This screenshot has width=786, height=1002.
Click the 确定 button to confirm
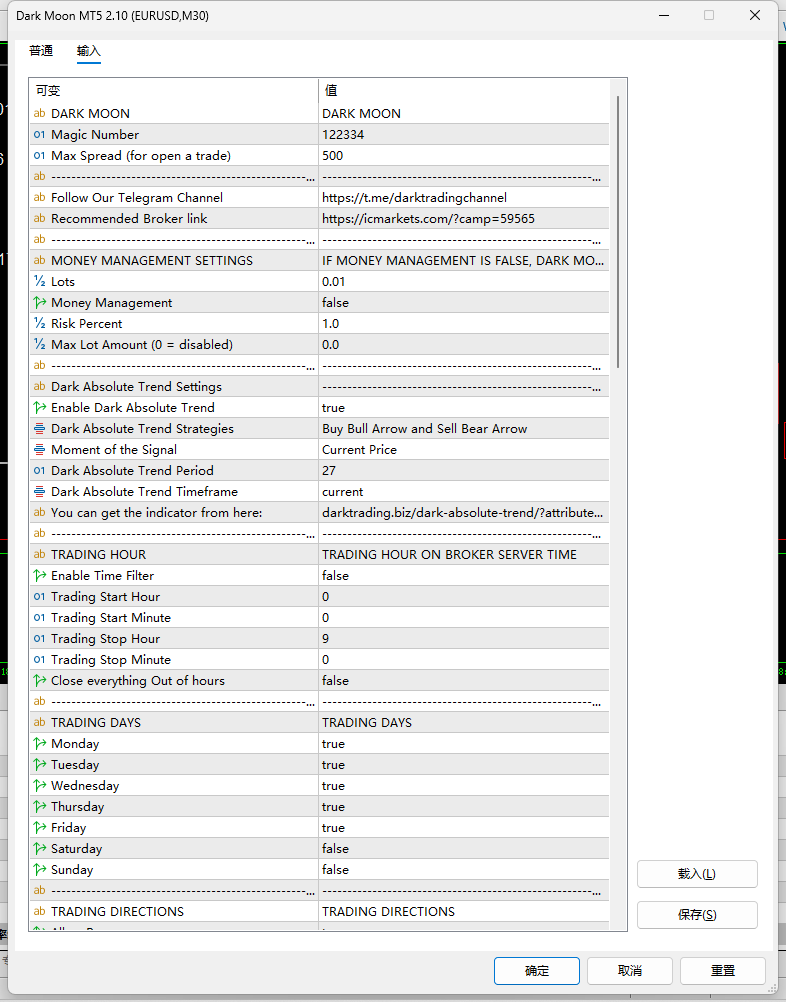537,971
